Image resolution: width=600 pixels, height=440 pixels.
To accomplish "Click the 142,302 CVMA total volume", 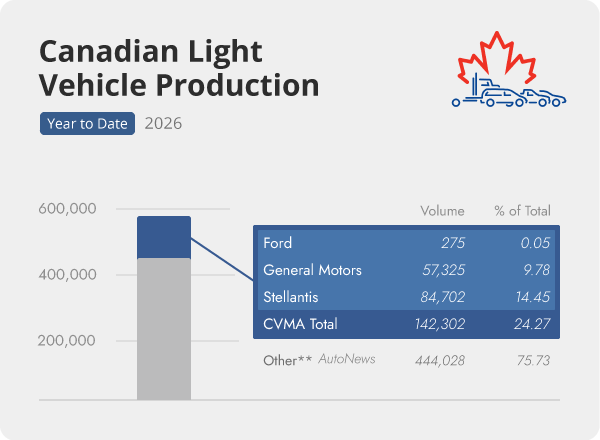I will 440,324.
